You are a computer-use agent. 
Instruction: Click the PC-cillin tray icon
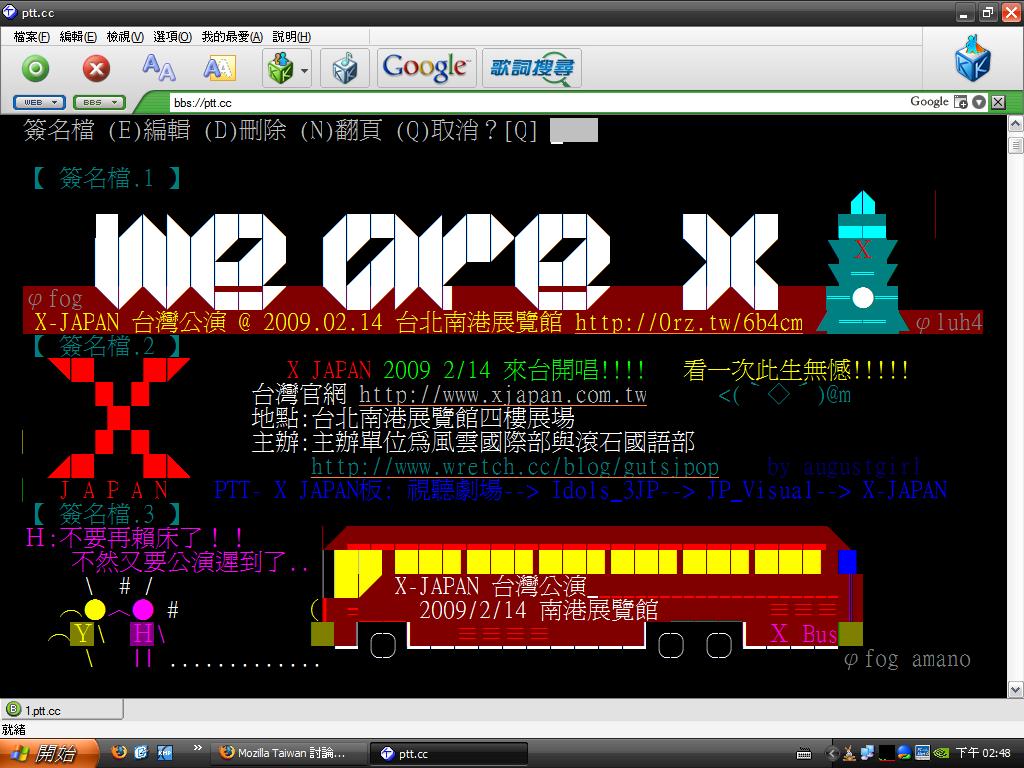tap(922, 753)
